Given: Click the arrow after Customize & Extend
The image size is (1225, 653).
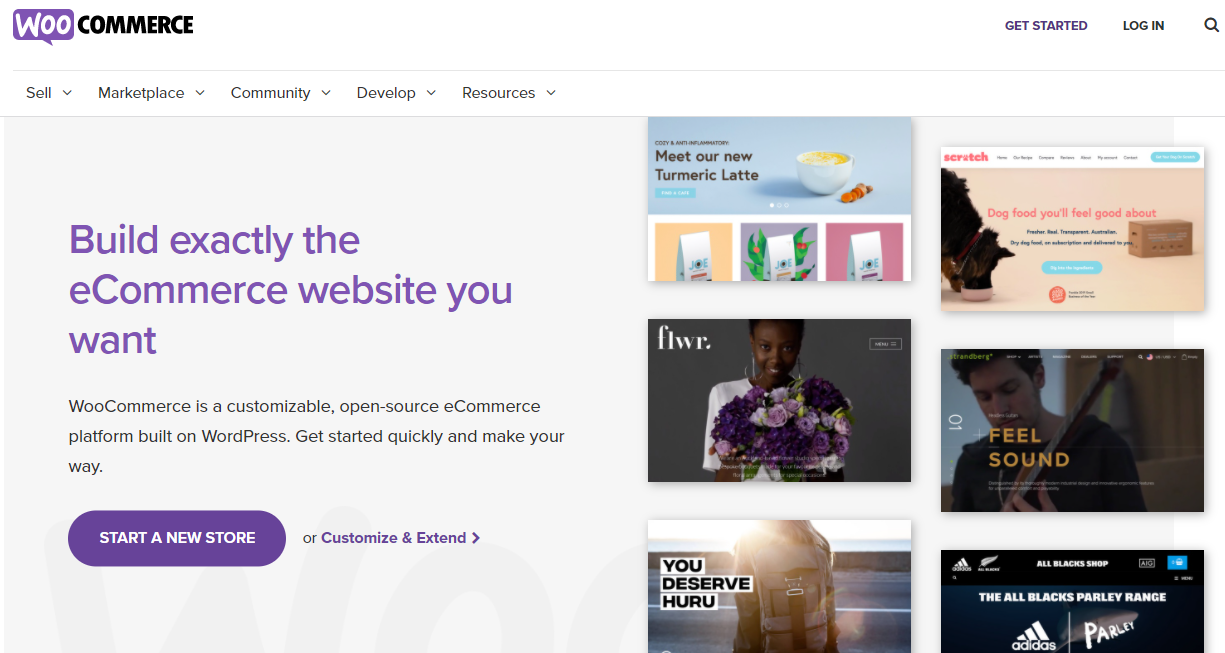Looking at the screenshot, I should point(476,538).
